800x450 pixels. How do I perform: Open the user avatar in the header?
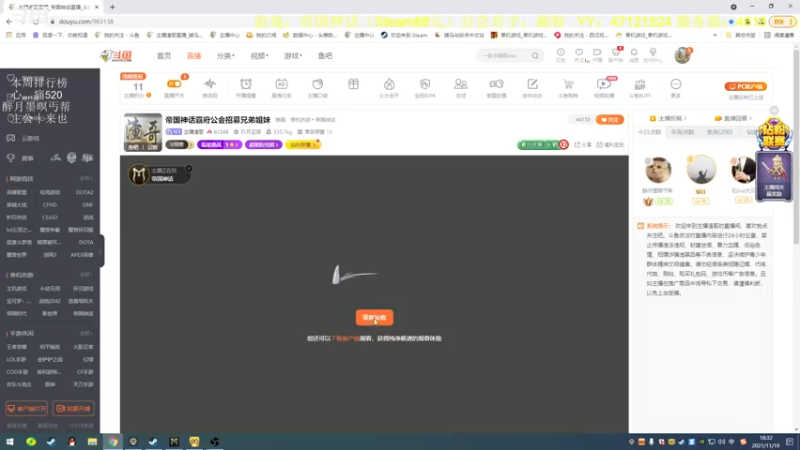tap(682, 55)
